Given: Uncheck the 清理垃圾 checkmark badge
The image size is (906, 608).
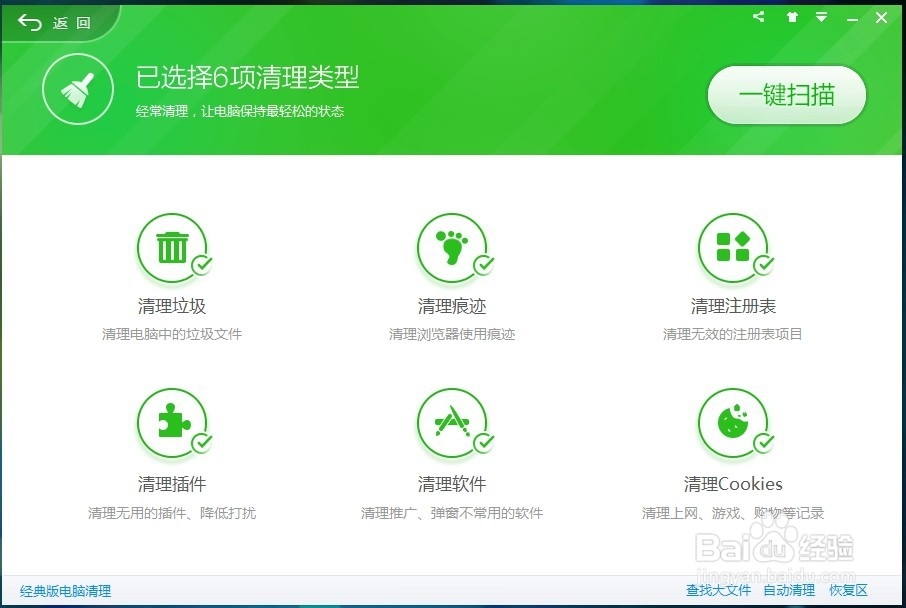Looking at the screenshot, I should [x=202, y=265].
